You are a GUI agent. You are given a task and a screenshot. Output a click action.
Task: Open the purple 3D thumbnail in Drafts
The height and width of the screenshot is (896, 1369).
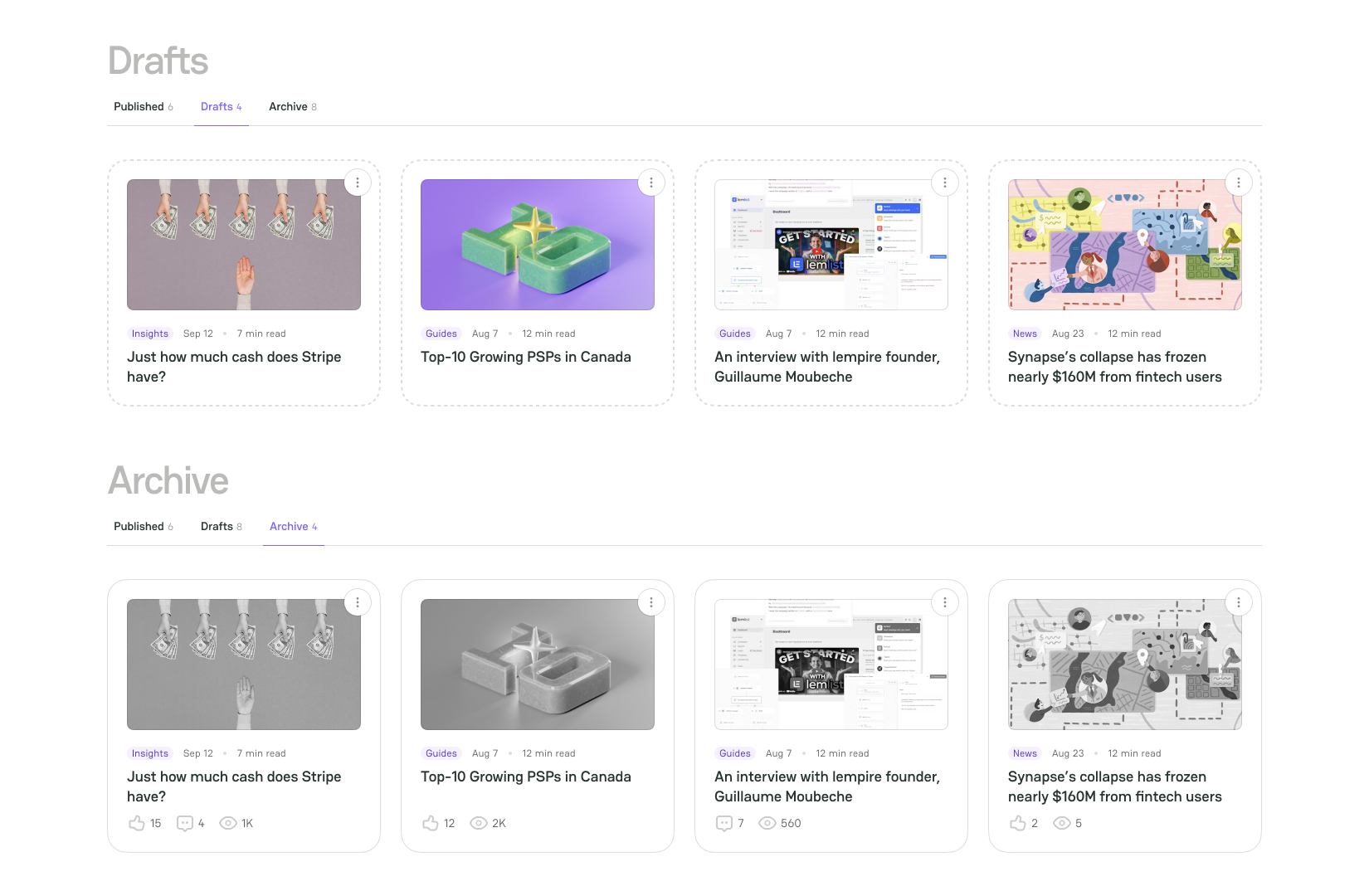[x=538, y=245]
